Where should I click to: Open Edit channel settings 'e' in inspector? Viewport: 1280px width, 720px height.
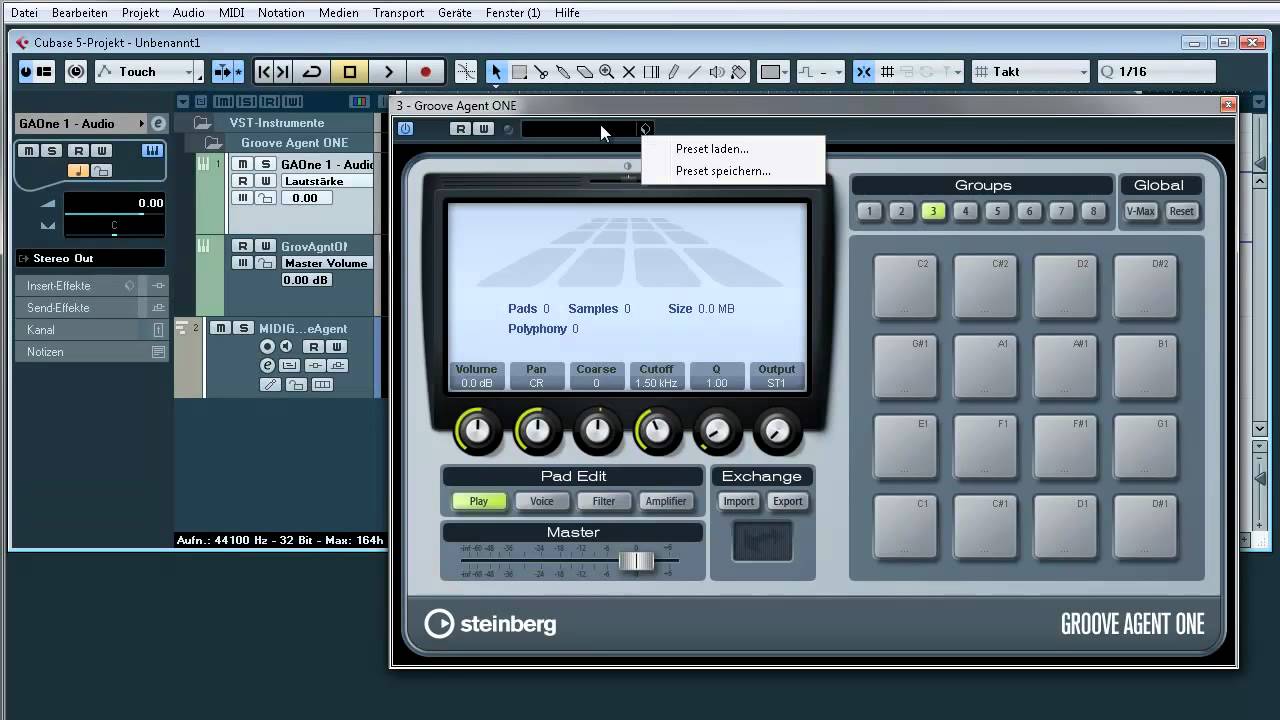(158, 124)
